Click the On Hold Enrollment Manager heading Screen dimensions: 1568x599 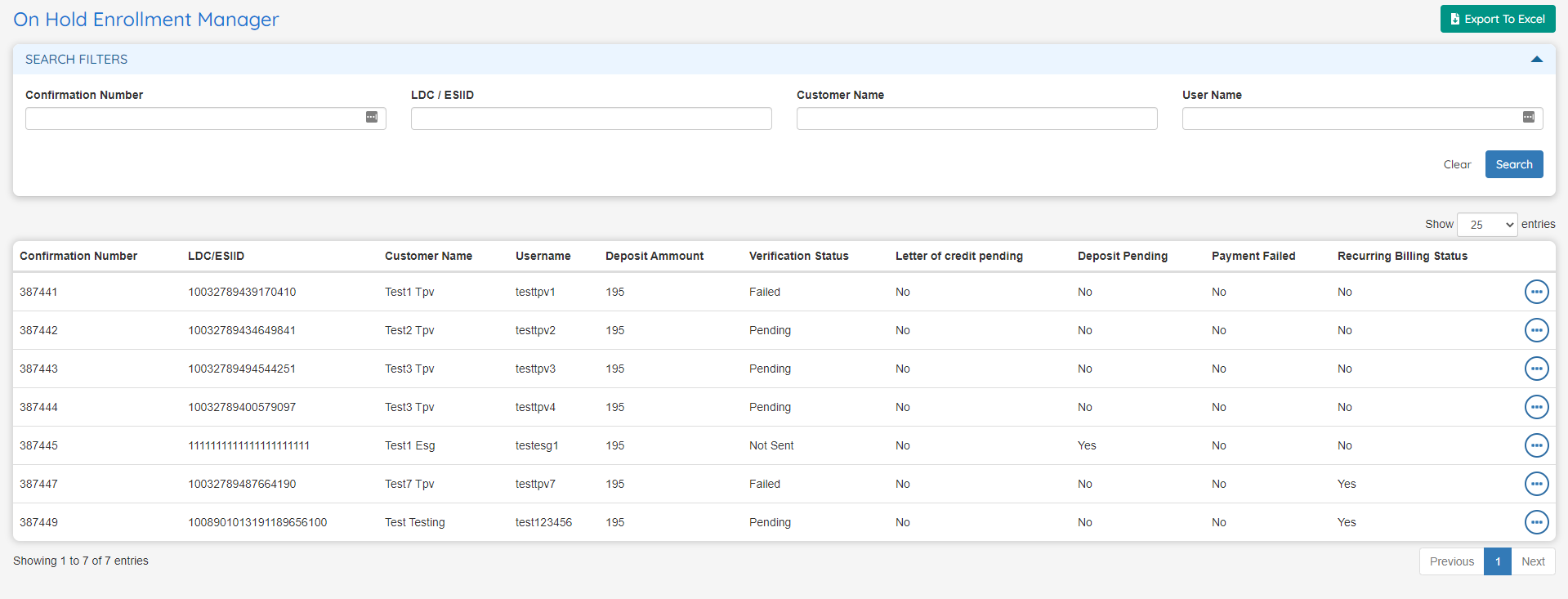[x=146, y=20]
